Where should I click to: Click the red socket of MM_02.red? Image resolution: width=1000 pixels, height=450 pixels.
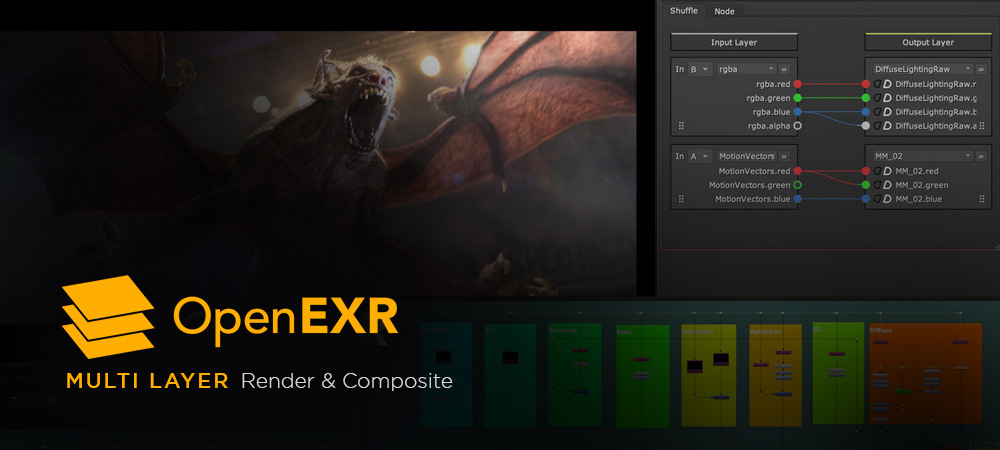click(865, 171)
